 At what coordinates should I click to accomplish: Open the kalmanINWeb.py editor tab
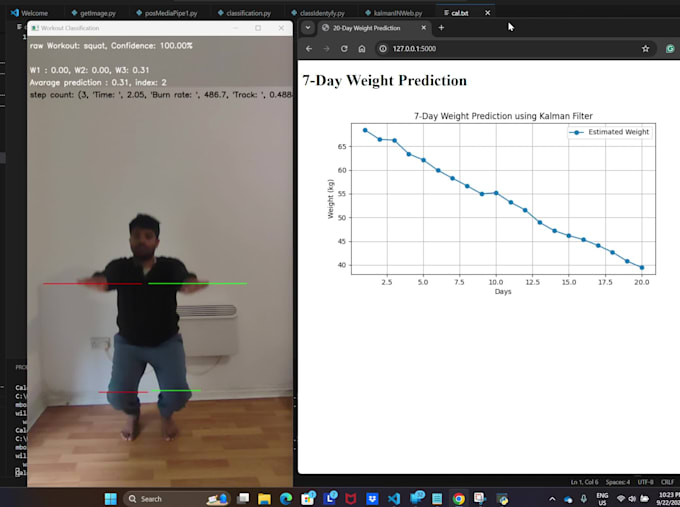(394, 13)
